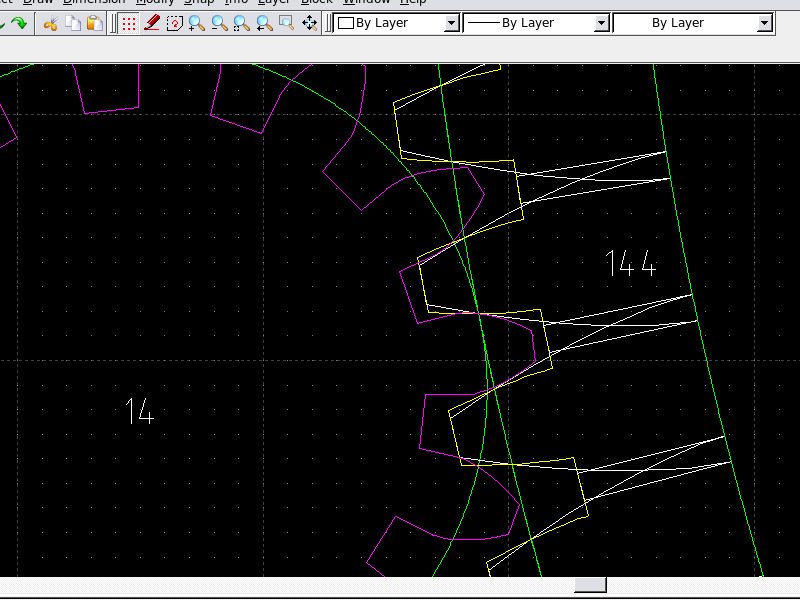
Task: Click the Copy icon
Action: 72,22
